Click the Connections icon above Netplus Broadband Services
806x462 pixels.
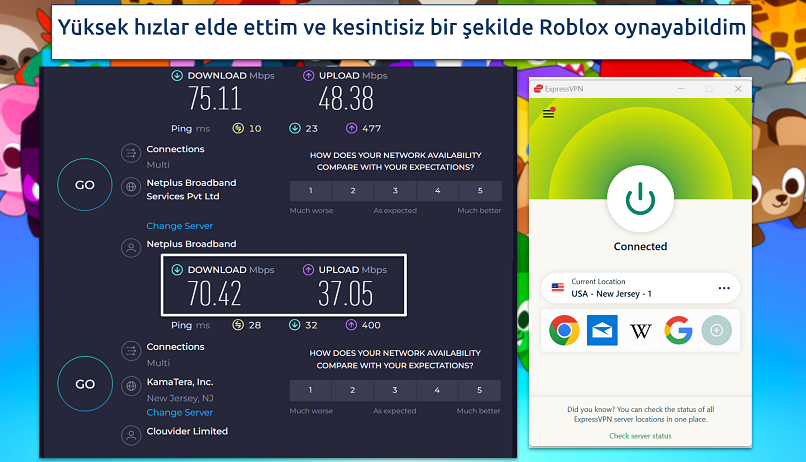click(130, 153)
